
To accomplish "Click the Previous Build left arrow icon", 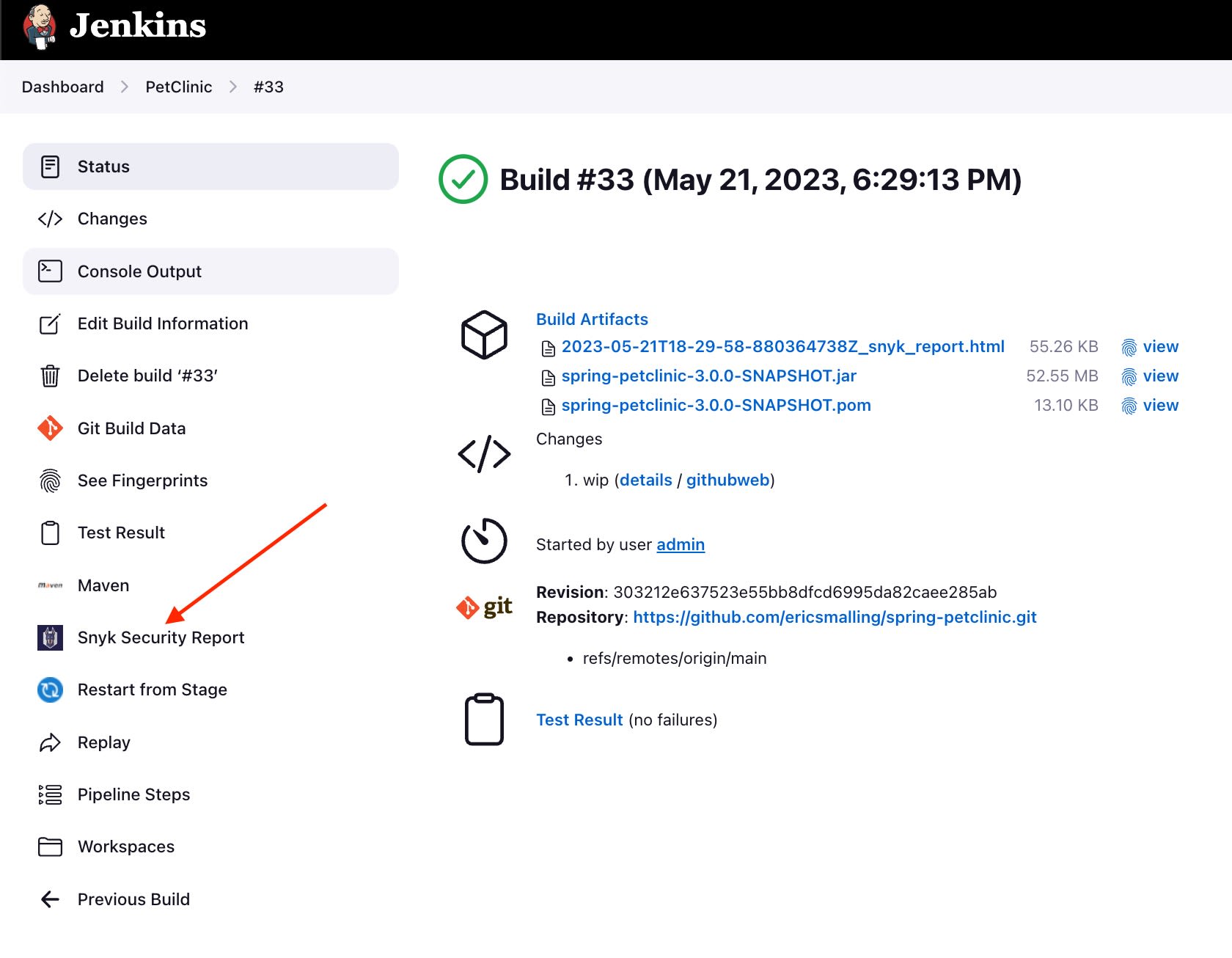I will (50, 899).
